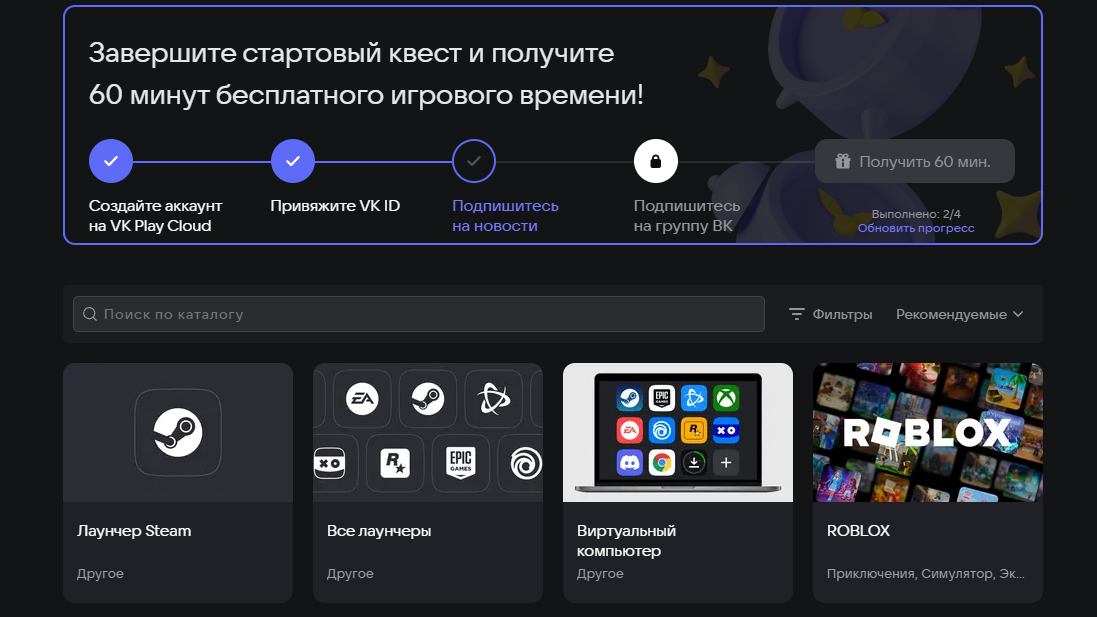Click the Подпишитесь на группу ВК step label

[x=686, y=215]
